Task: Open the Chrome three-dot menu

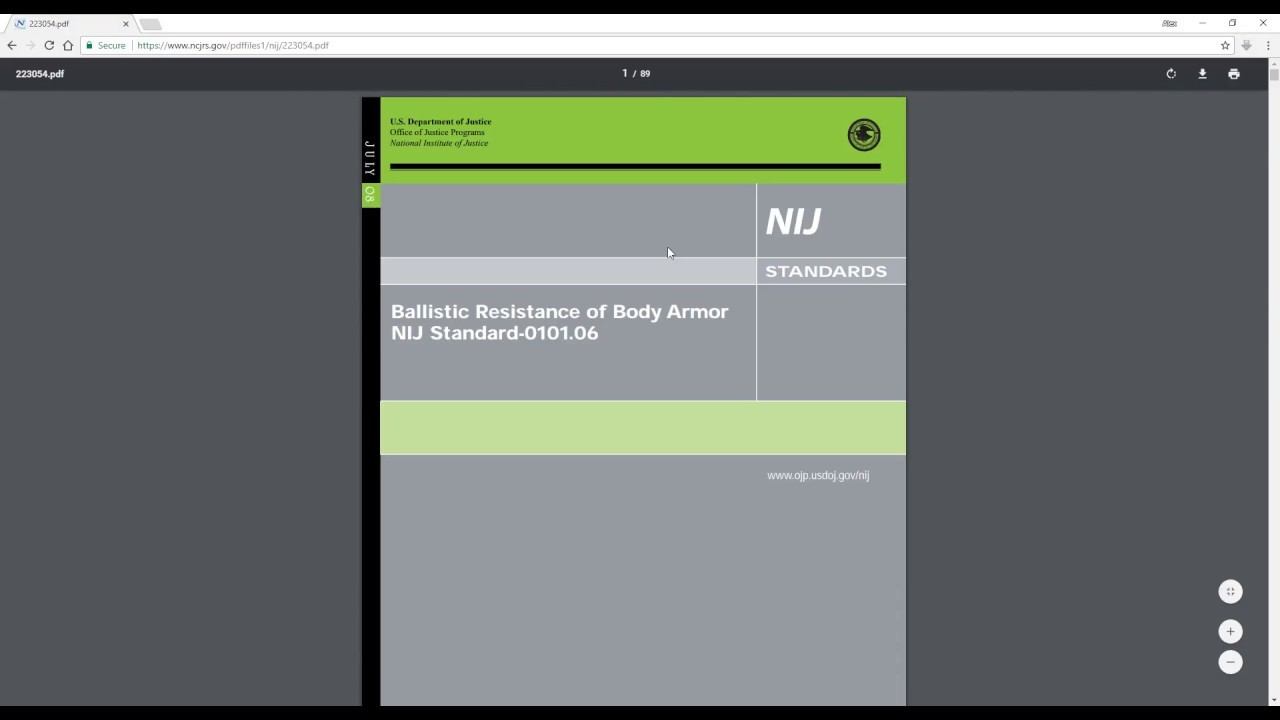Action: [1268, 45]
